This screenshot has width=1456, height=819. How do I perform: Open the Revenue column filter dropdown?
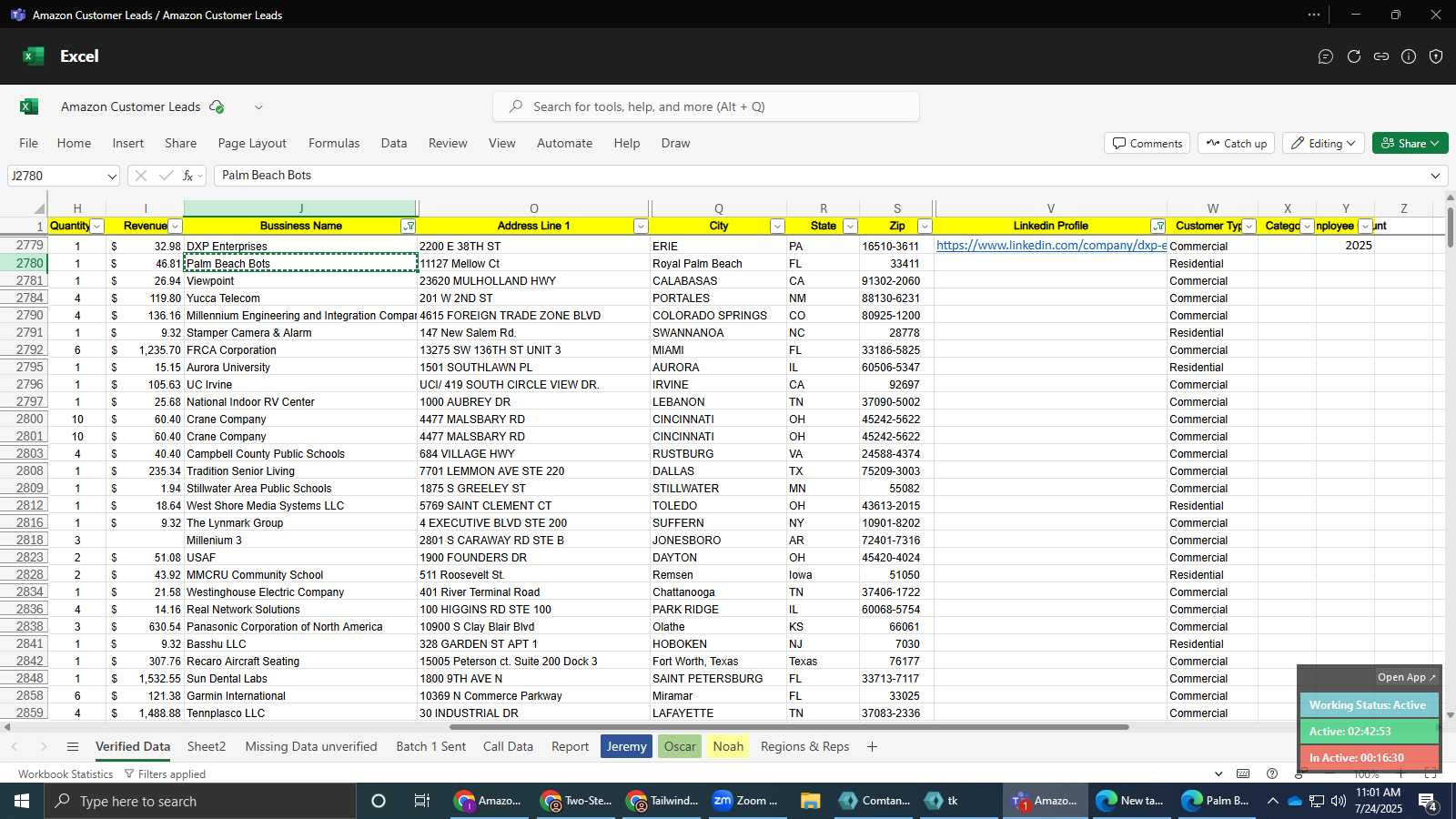pos(176,227)
